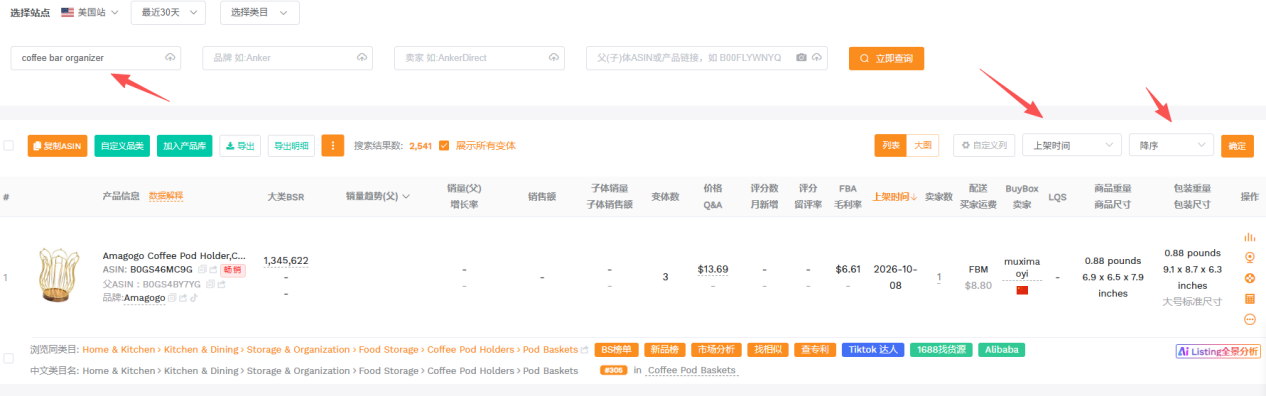Screen dimensions: 1266x396
Task: Open the 最近30天 date range dropdown
Action: (x=168, y=12)
